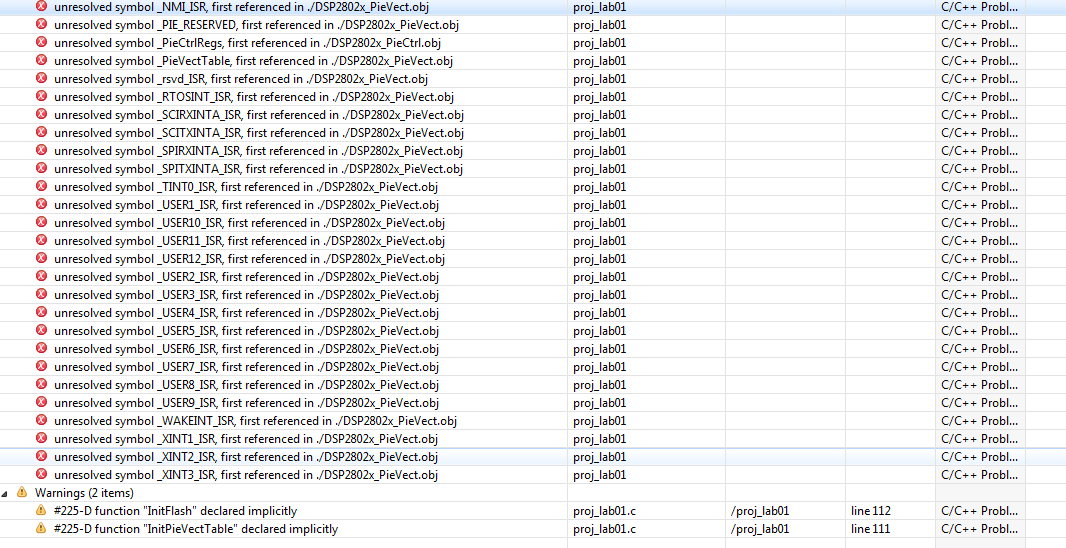Click error icon for unresolved symbol _NMI_ISR

pos(41,6)
